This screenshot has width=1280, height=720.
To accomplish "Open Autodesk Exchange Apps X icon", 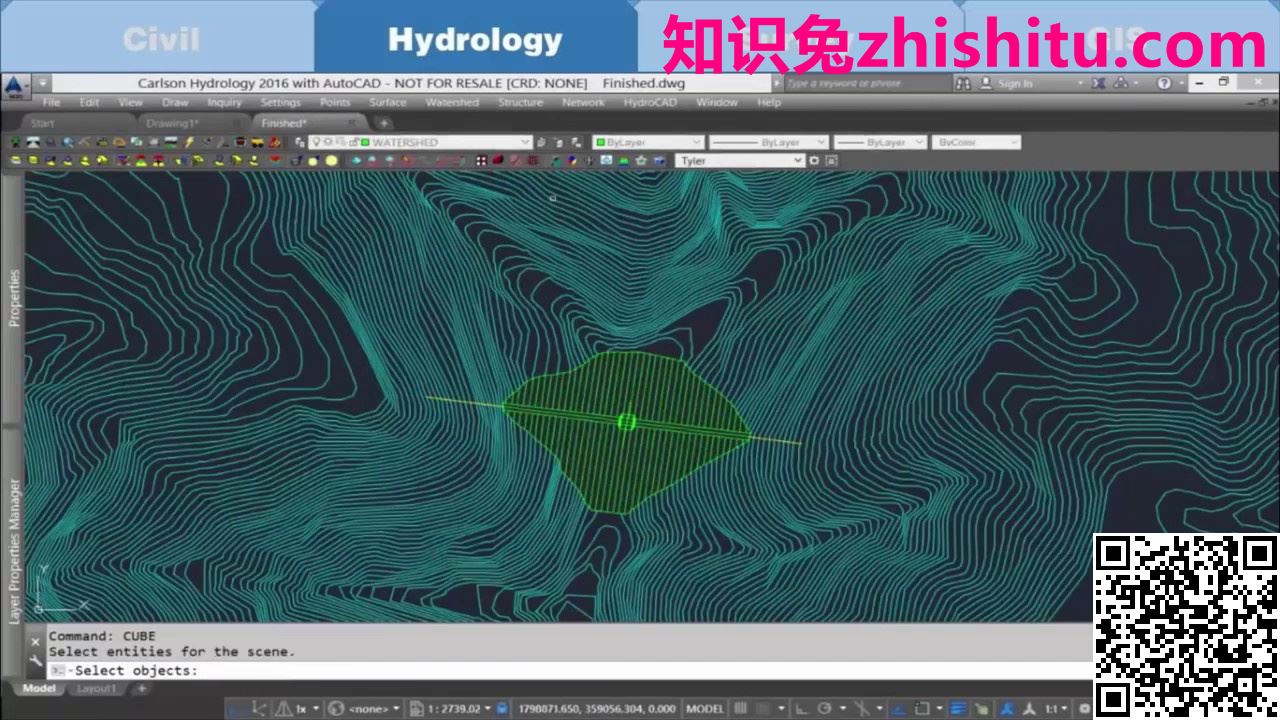I will click(x=1099, y=83).
